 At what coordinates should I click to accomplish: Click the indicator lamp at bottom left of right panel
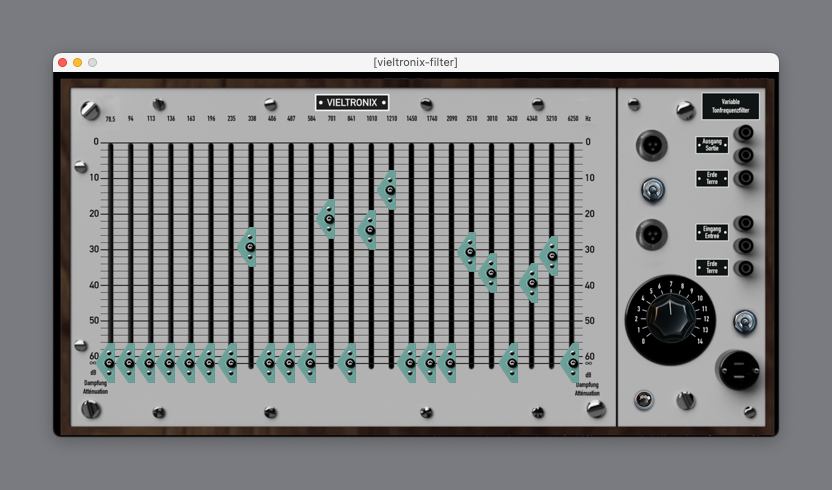(x=643, y=401)
